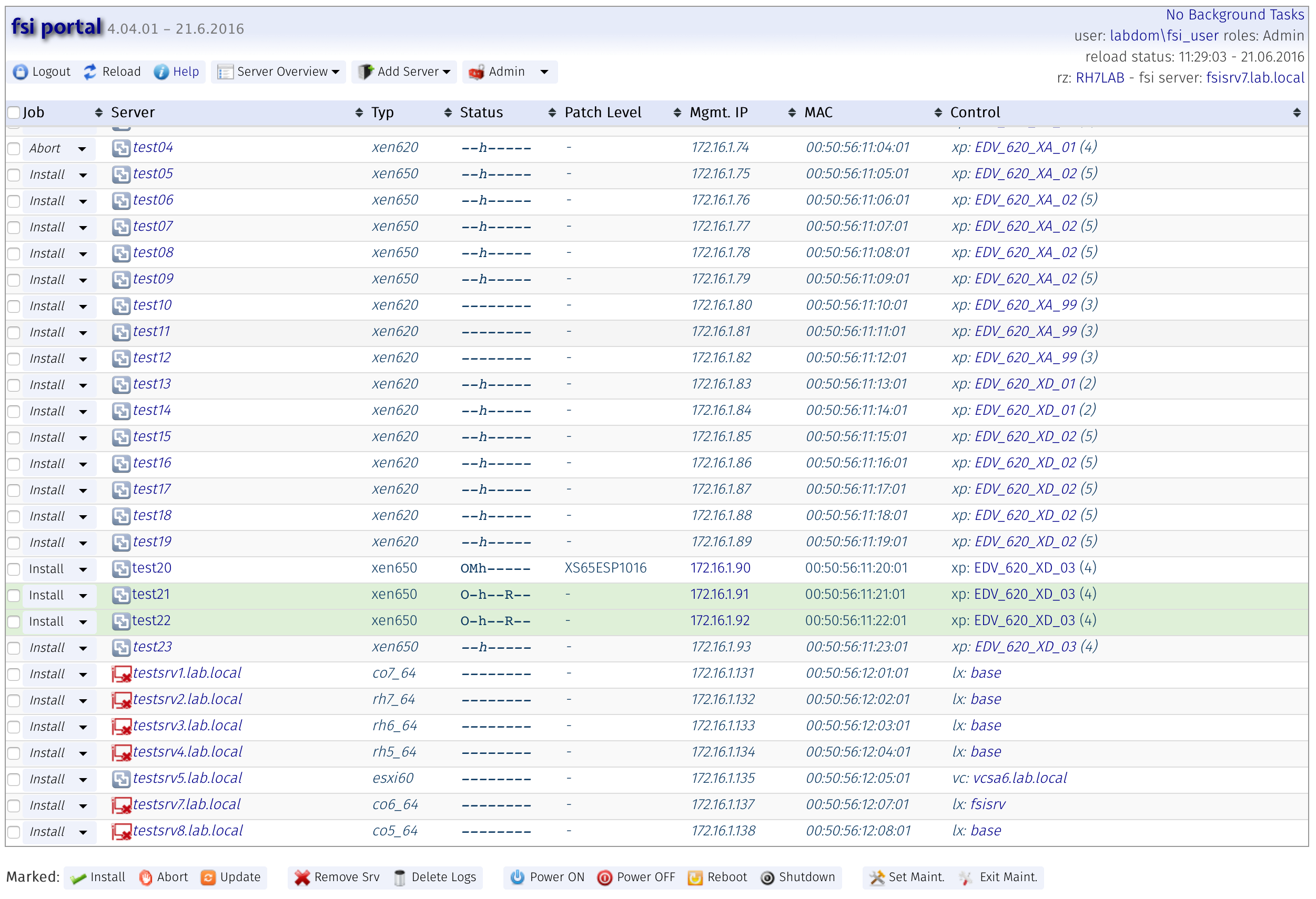Click the Abort hand icon for marked
This screenshot has height=899, width=1316.
tap(146, 878)
